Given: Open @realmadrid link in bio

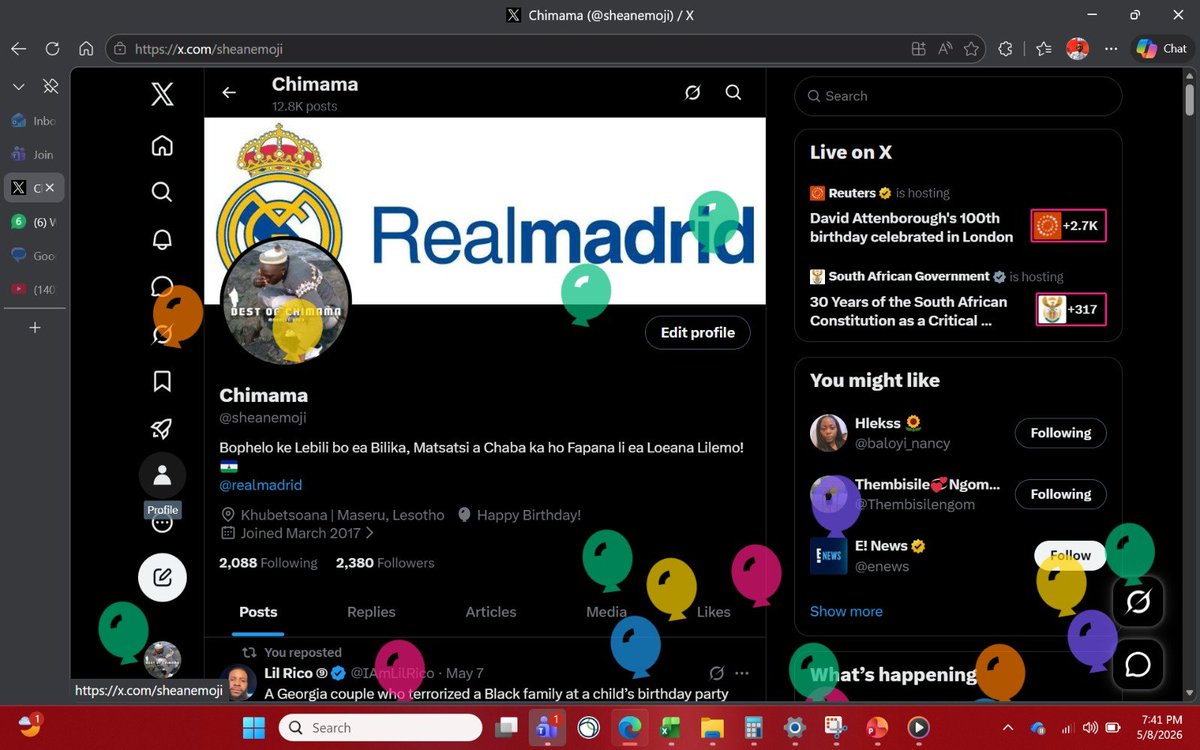Looking at the screenshot, I should pos(260,485).
